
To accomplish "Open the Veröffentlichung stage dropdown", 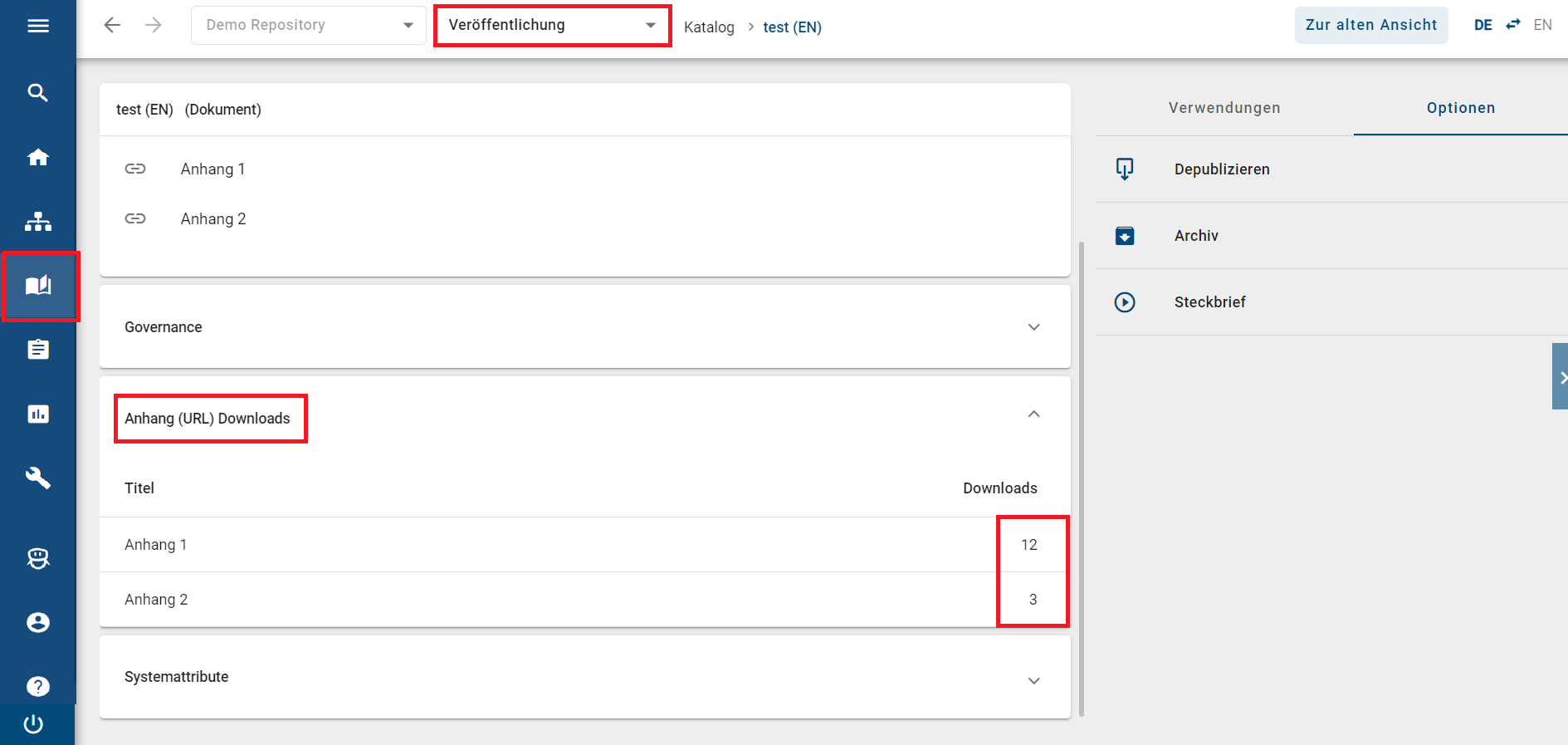I will click(552, 25).
